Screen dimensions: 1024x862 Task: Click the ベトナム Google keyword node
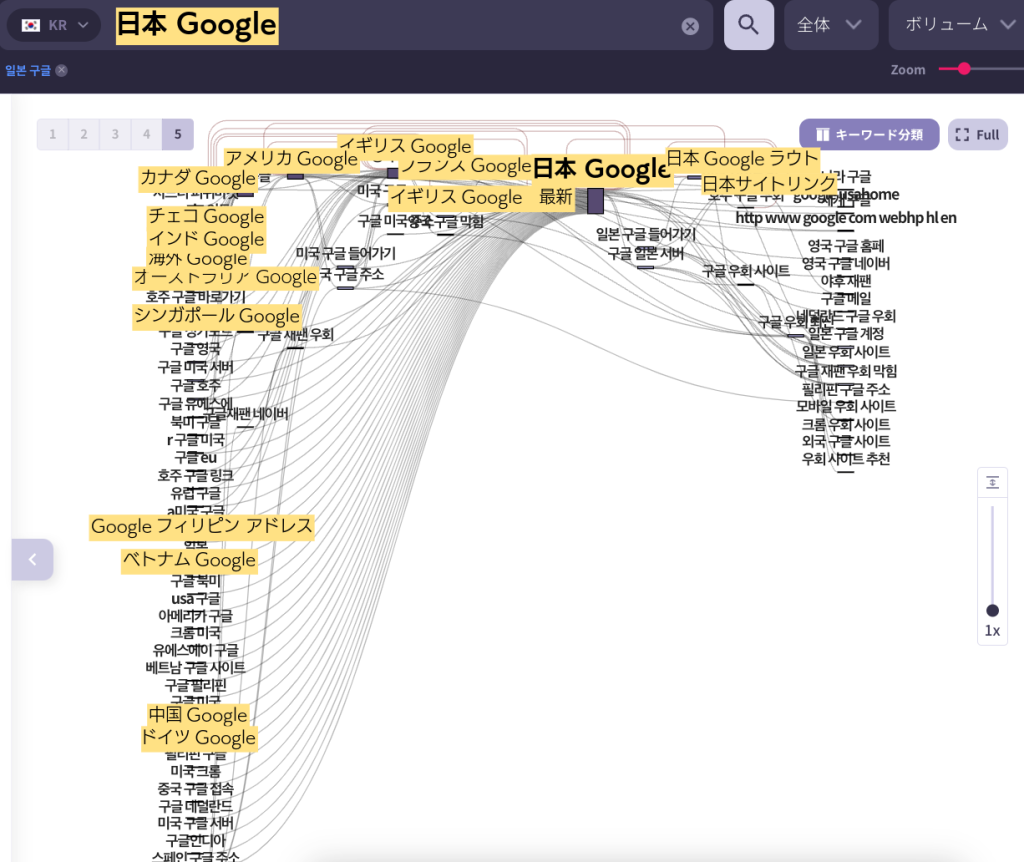[189, 560]
